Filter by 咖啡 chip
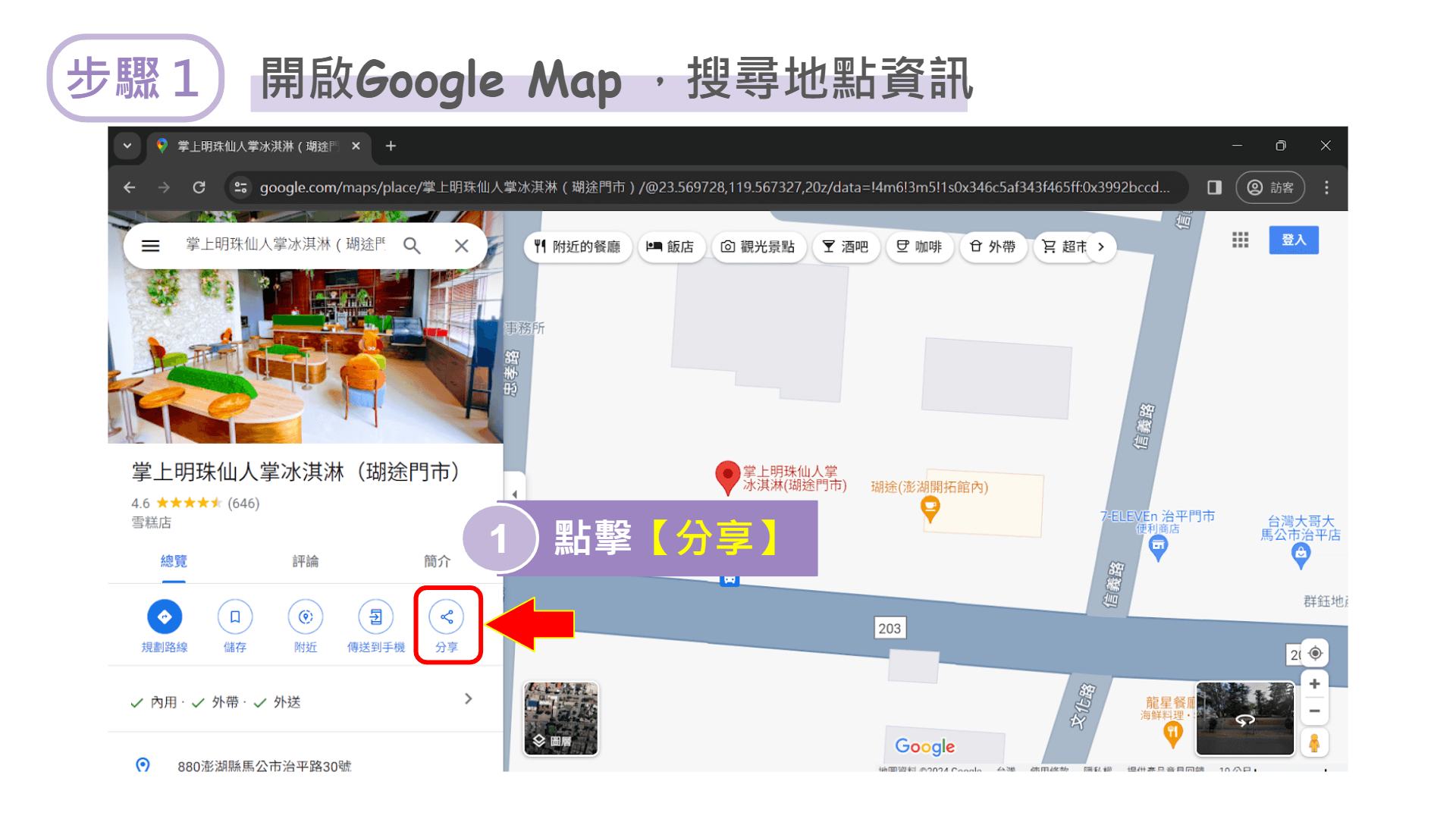 click(919, 246)
